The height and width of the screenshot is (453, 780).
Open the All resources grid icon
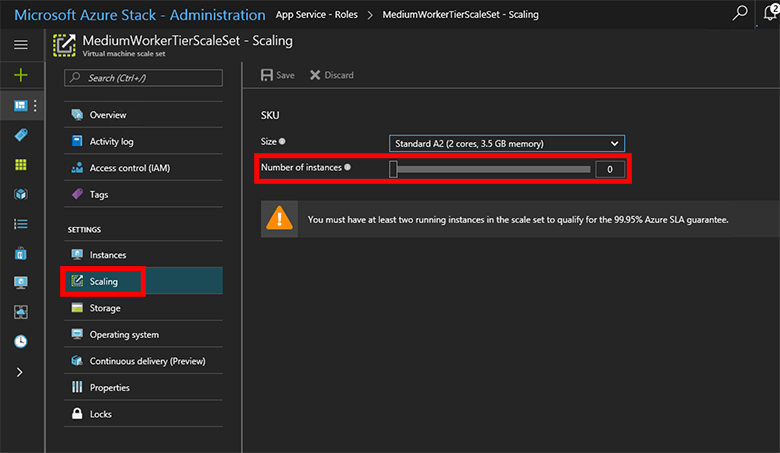[21, 165]
